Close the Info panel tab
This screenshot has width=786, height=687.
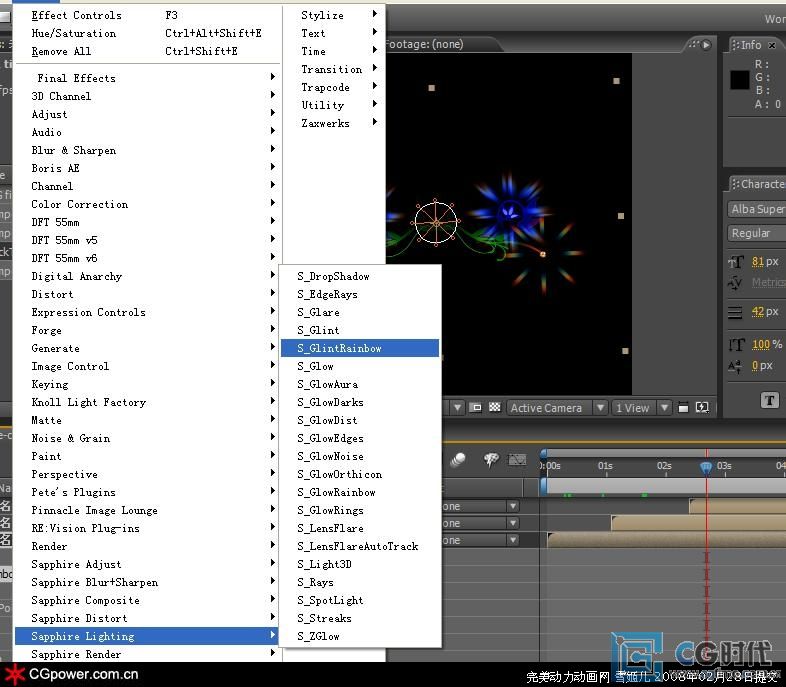point(772,45)
